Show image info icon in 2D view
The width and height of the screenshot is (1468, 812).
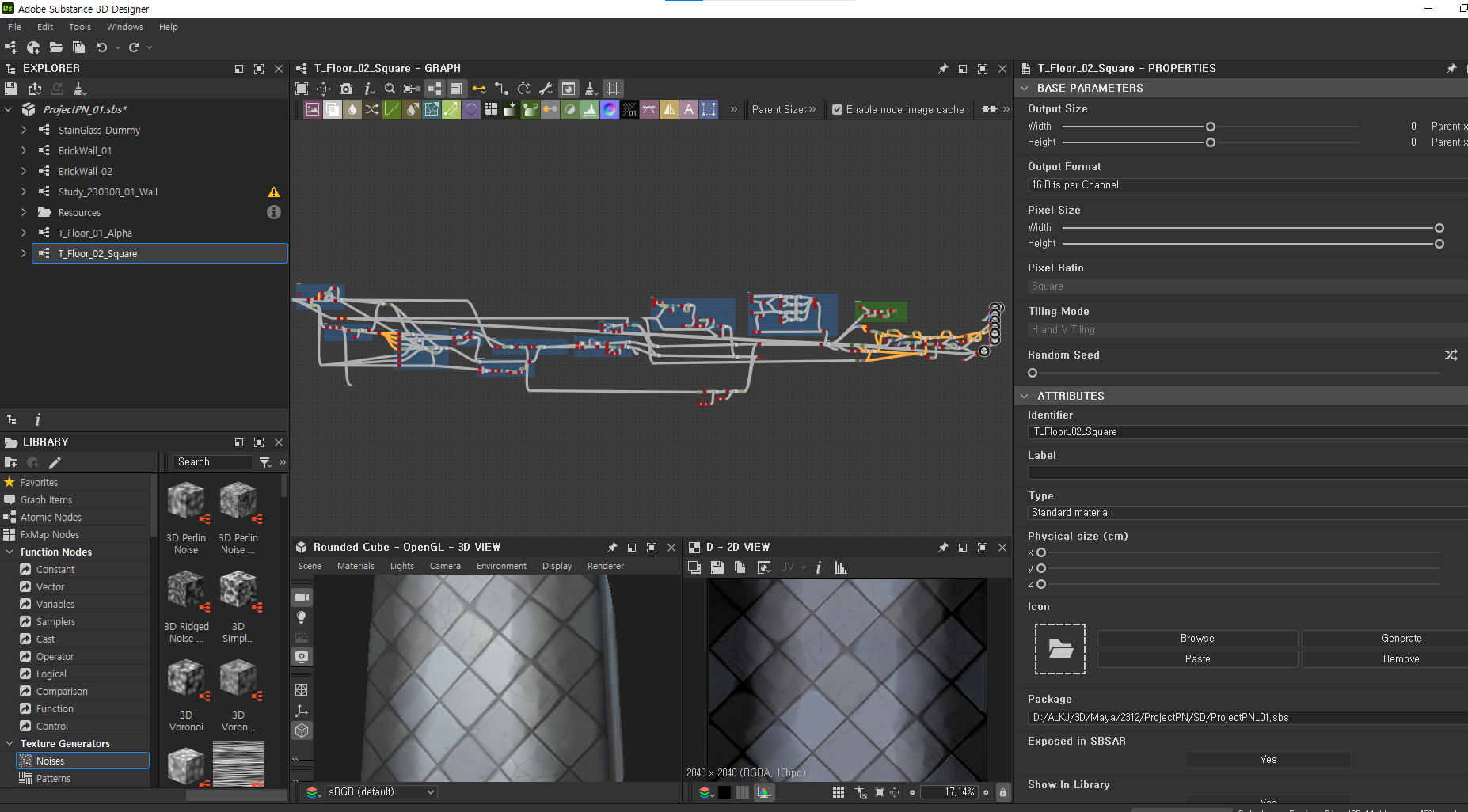point(819,567)
